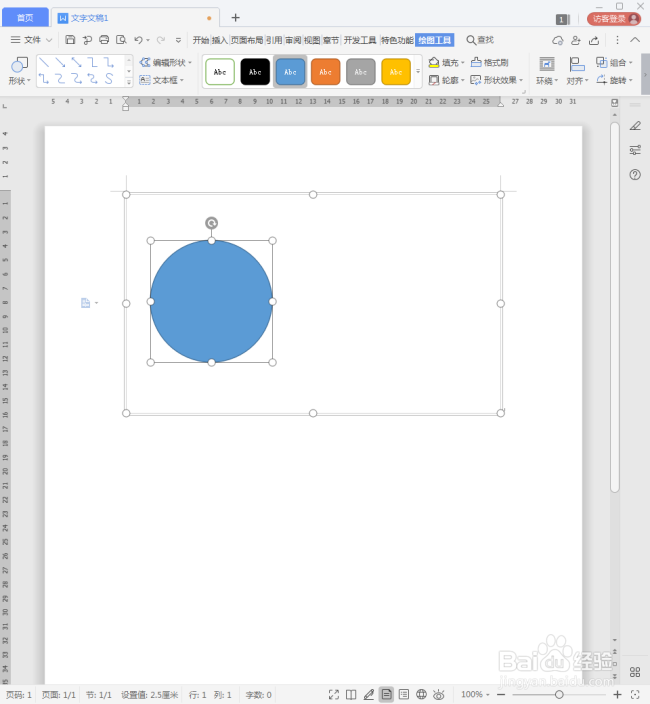This screenshot has width=650, height=704.
Task: Click the share icon near top right
Action: [x=594, y=40]
